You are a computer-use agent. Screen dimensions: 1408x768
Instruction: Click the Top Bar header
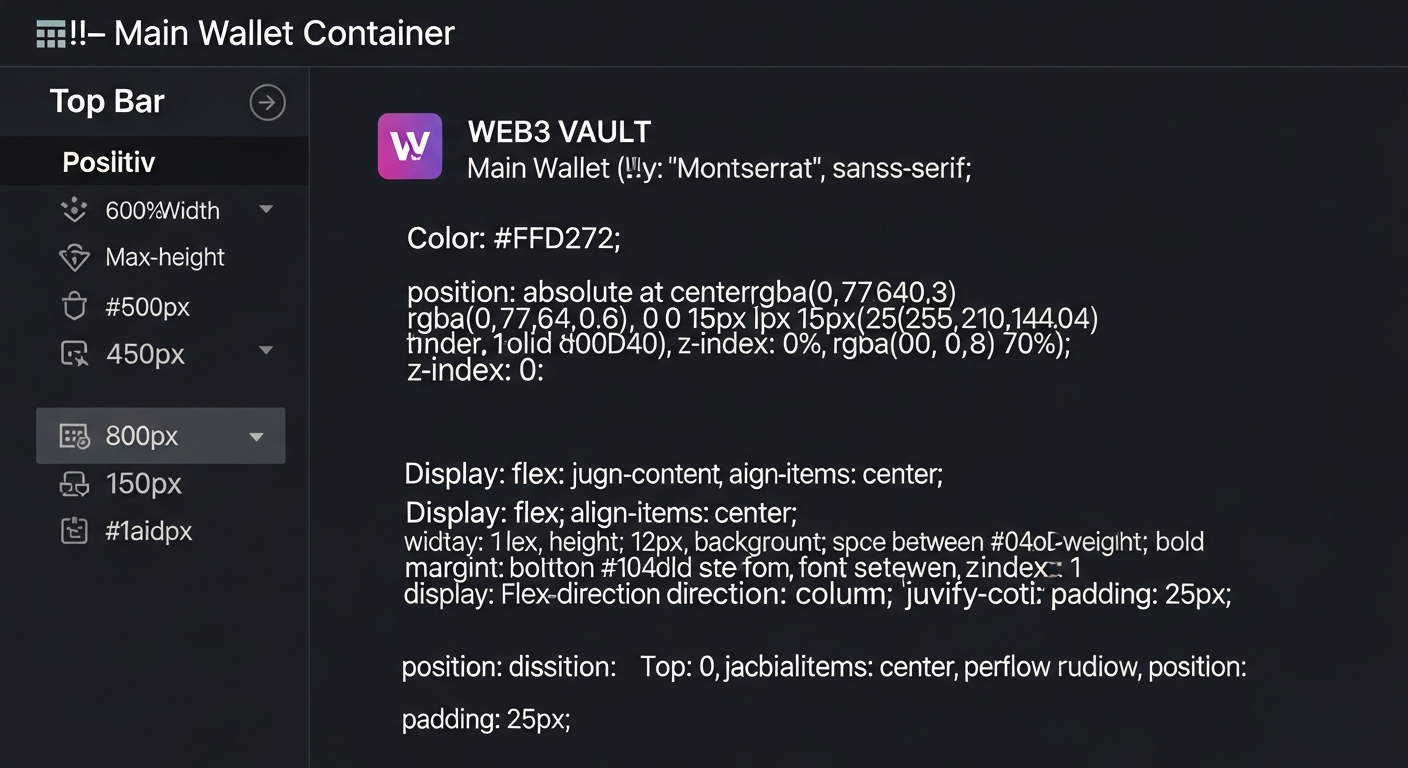107,101
